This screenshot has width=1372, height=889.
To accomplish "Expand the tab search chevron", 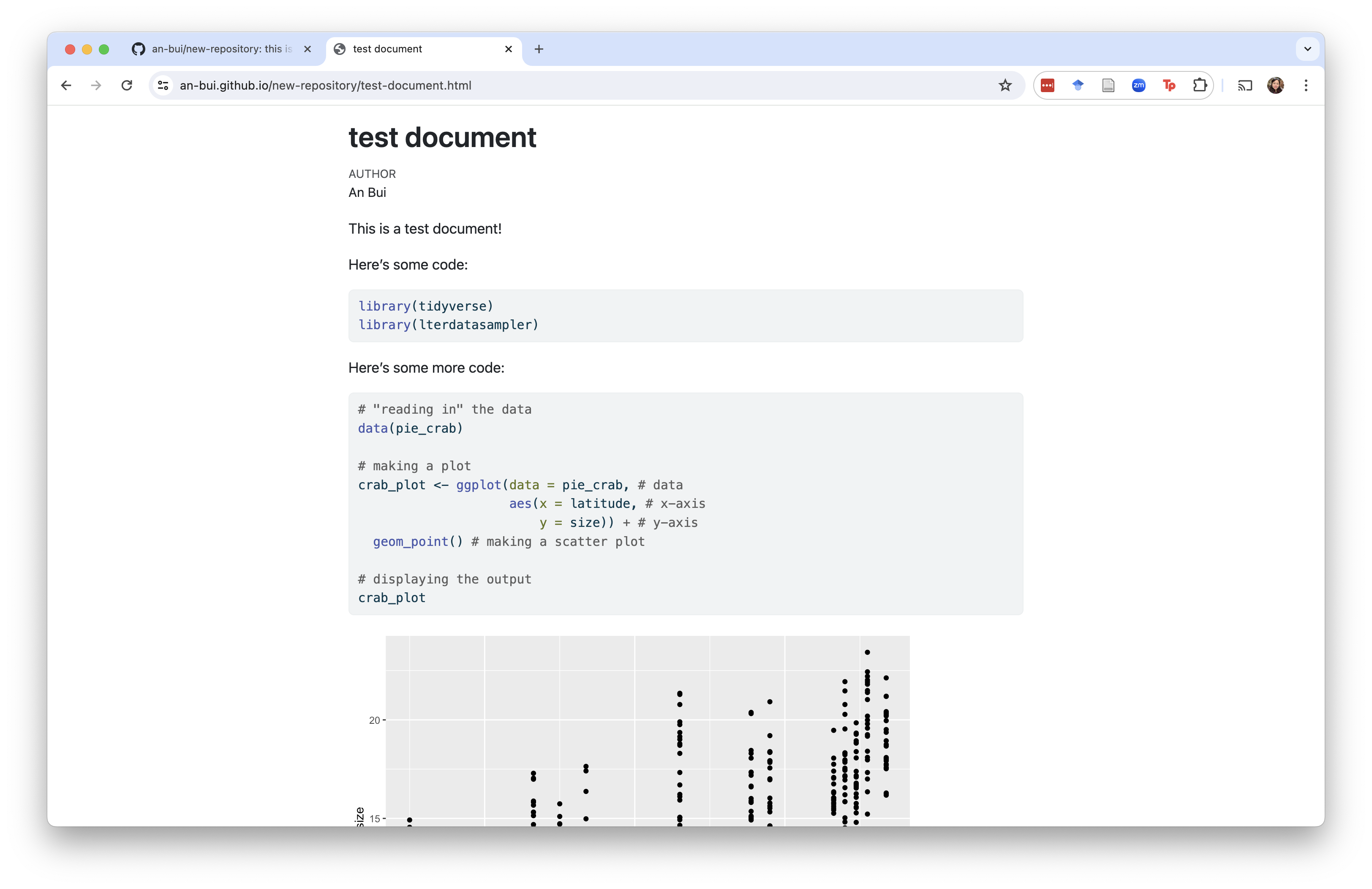I will pos(1307,49).
